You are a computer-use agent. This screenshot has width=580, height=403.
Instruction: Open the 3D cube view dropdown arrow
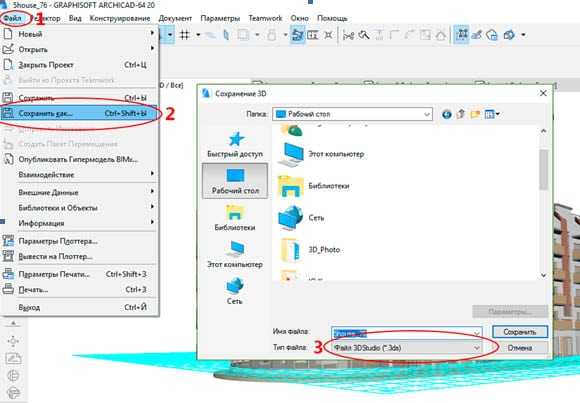point(523,35)
